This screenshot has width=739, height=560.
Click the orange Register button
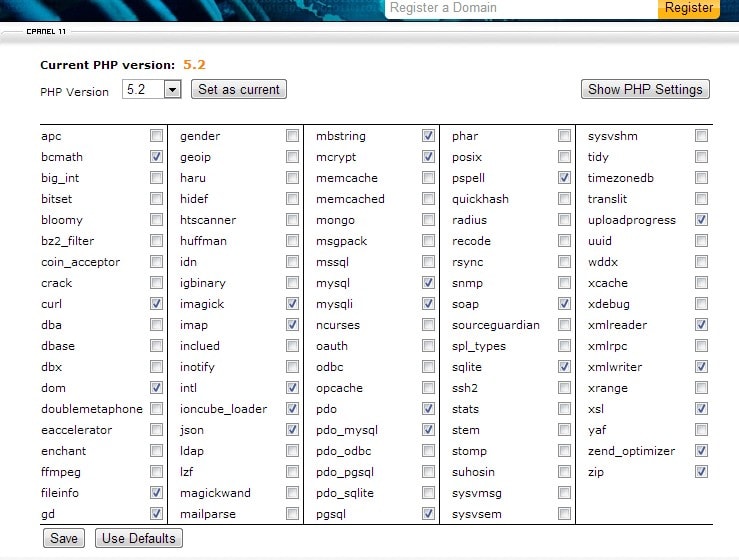click(689, 8)
